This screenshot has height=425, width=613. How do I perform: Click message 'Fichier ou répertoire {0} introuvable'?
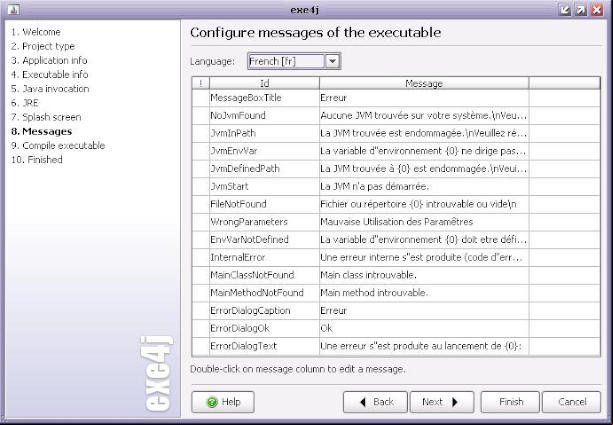point(424,204)
